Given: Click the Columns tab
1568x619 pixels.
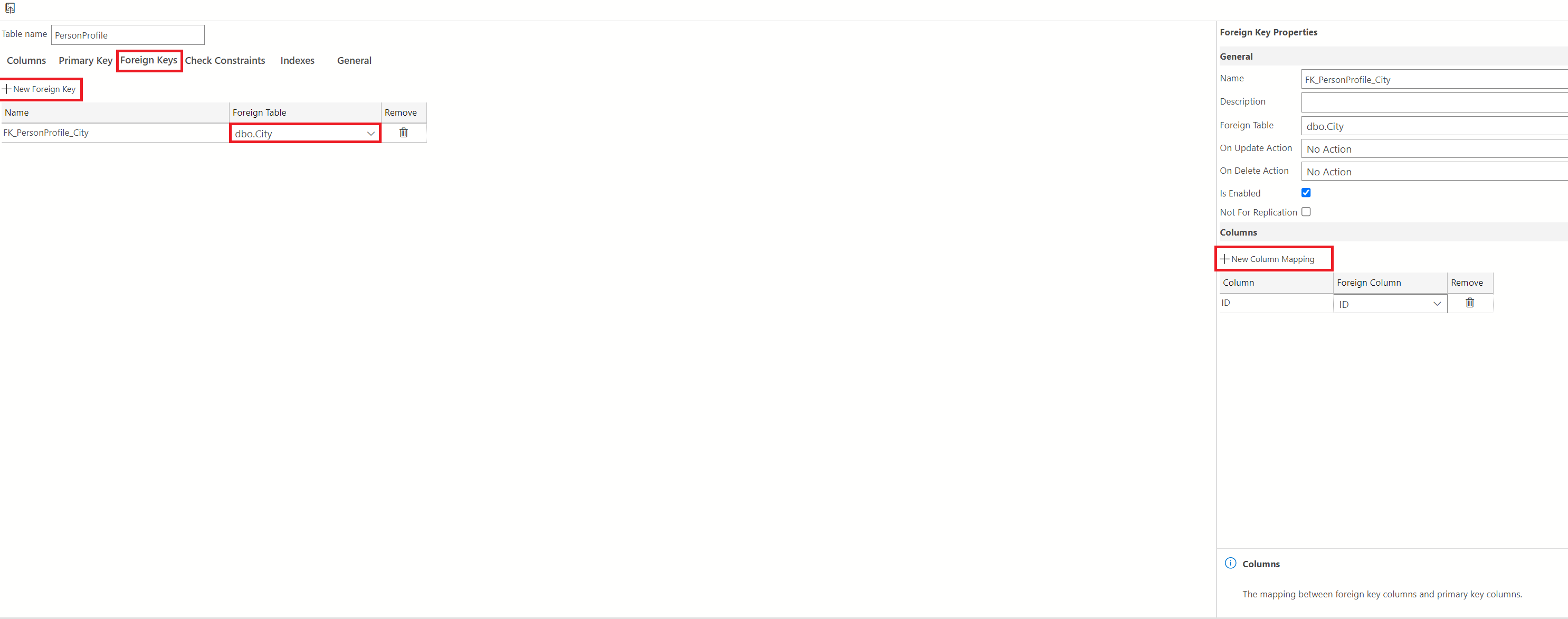Looking at the screenshot, I should click(x=27, y=60).
